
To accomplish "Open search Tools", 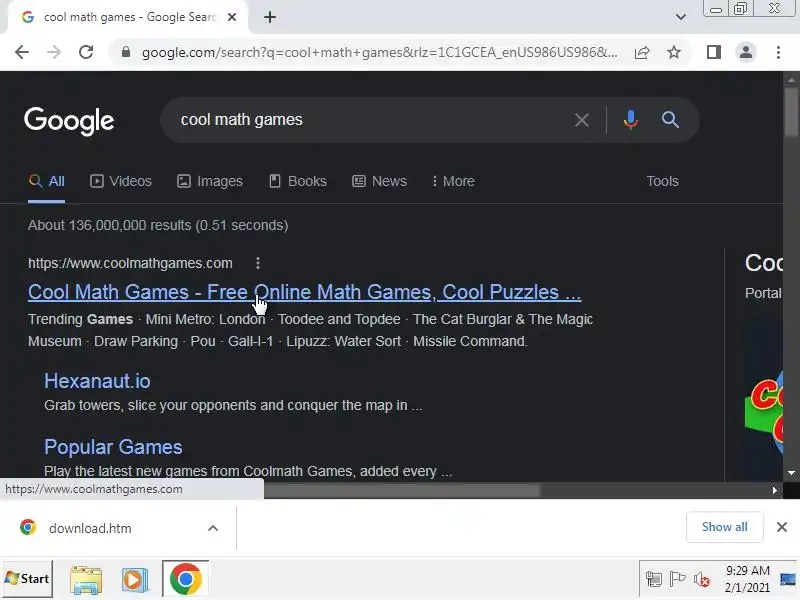I will pyautogui.click(x=662, y=181).
